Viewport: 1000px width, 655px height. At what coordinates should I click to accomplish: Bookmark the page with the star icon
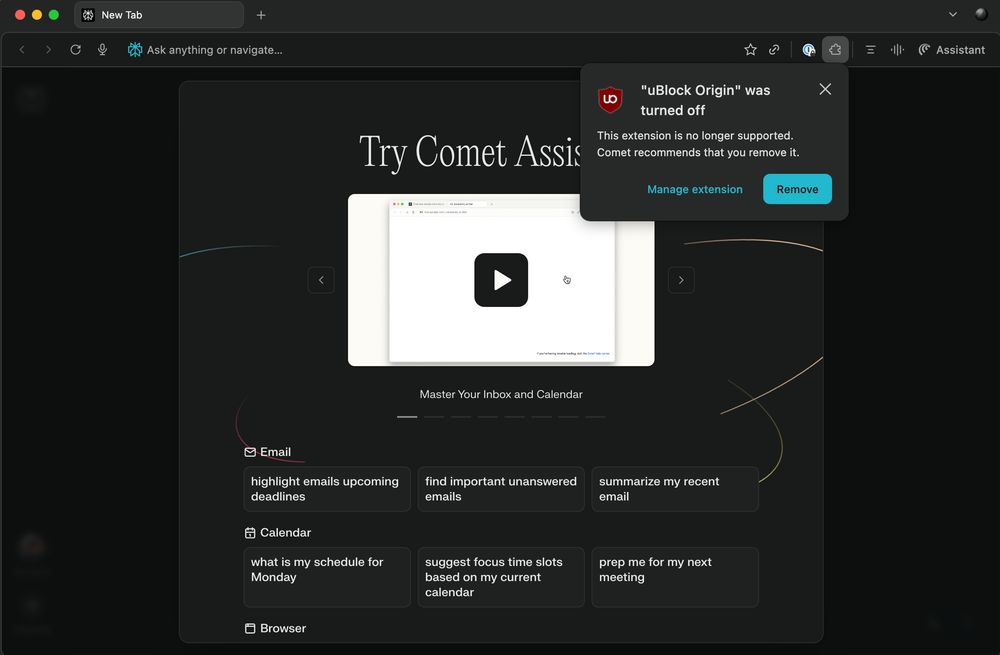pyautogui.click(x=750, y=50)
